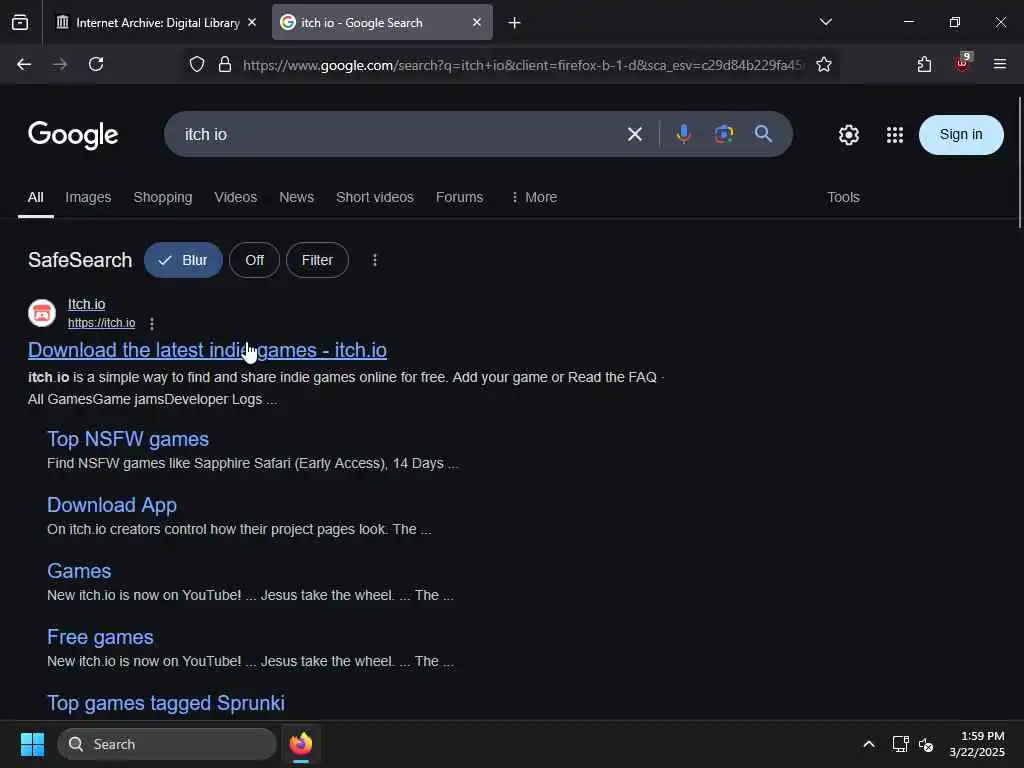
Task: Switch to Short videos results
Action: tap(375, 197)
